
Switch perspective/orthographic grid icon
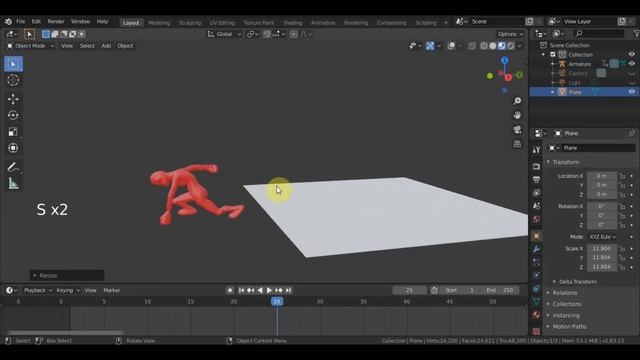517,144
